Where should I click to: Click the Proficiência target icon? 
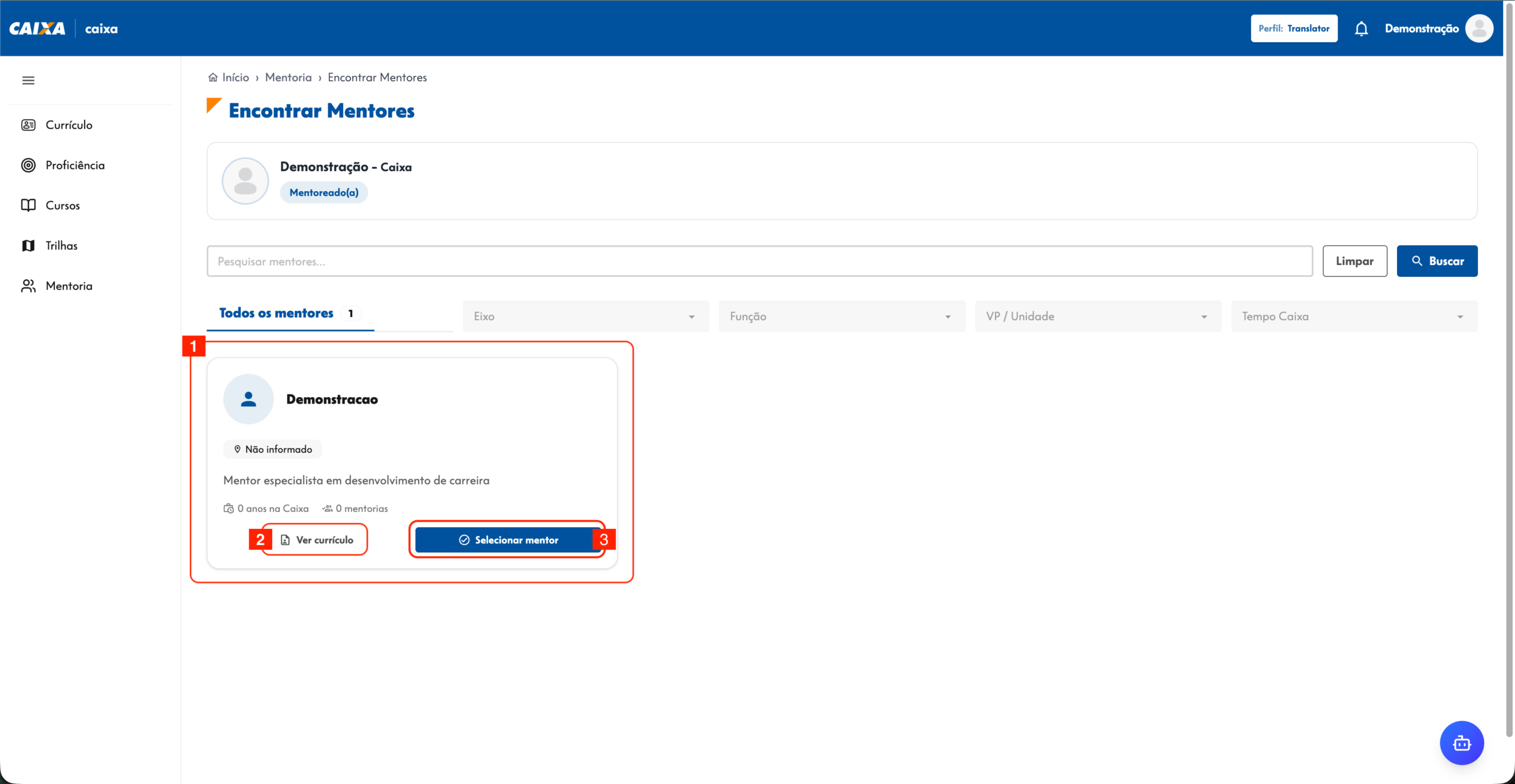click(28, 165)
